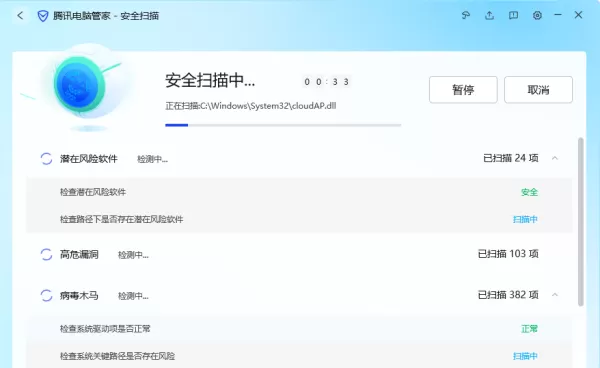Select the 高危漏洞 category title
600x368 pixels.
(x=79, y=254)
